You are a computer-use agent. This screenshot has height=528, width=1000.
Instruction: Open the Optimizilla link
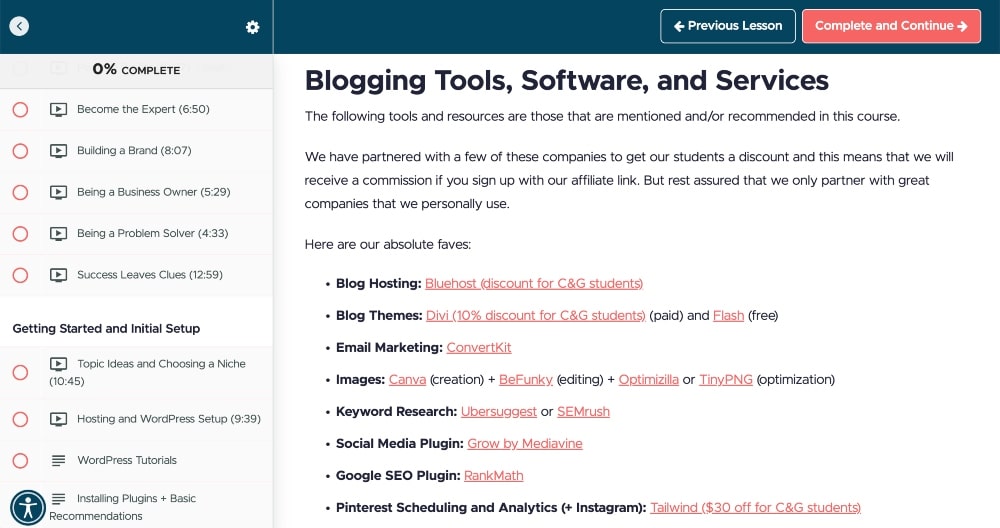(x=649, y=379)
